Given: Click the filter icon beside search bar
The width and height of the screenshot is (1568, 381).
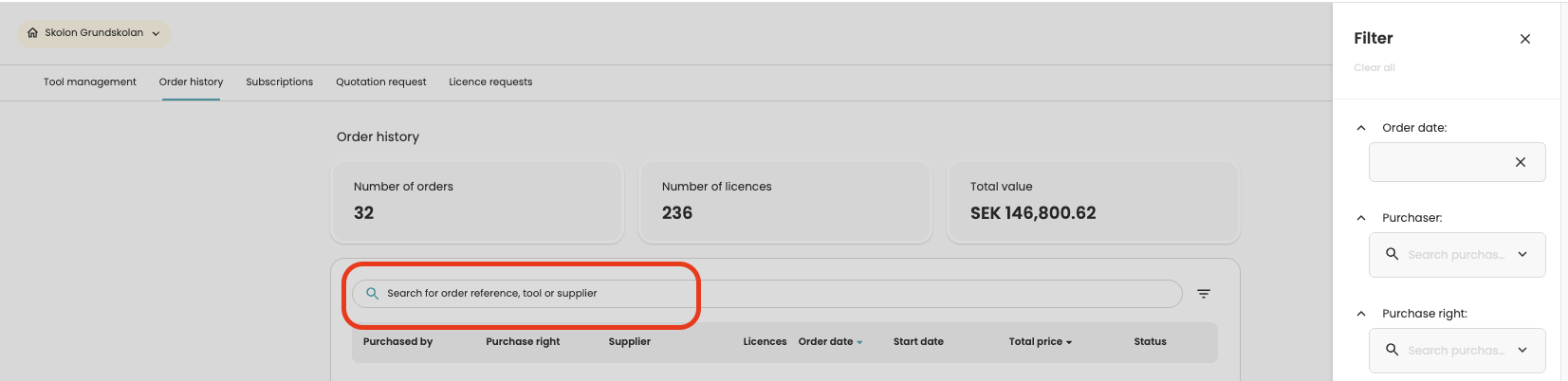Looking at the screenshot, I should [1204, 294].
